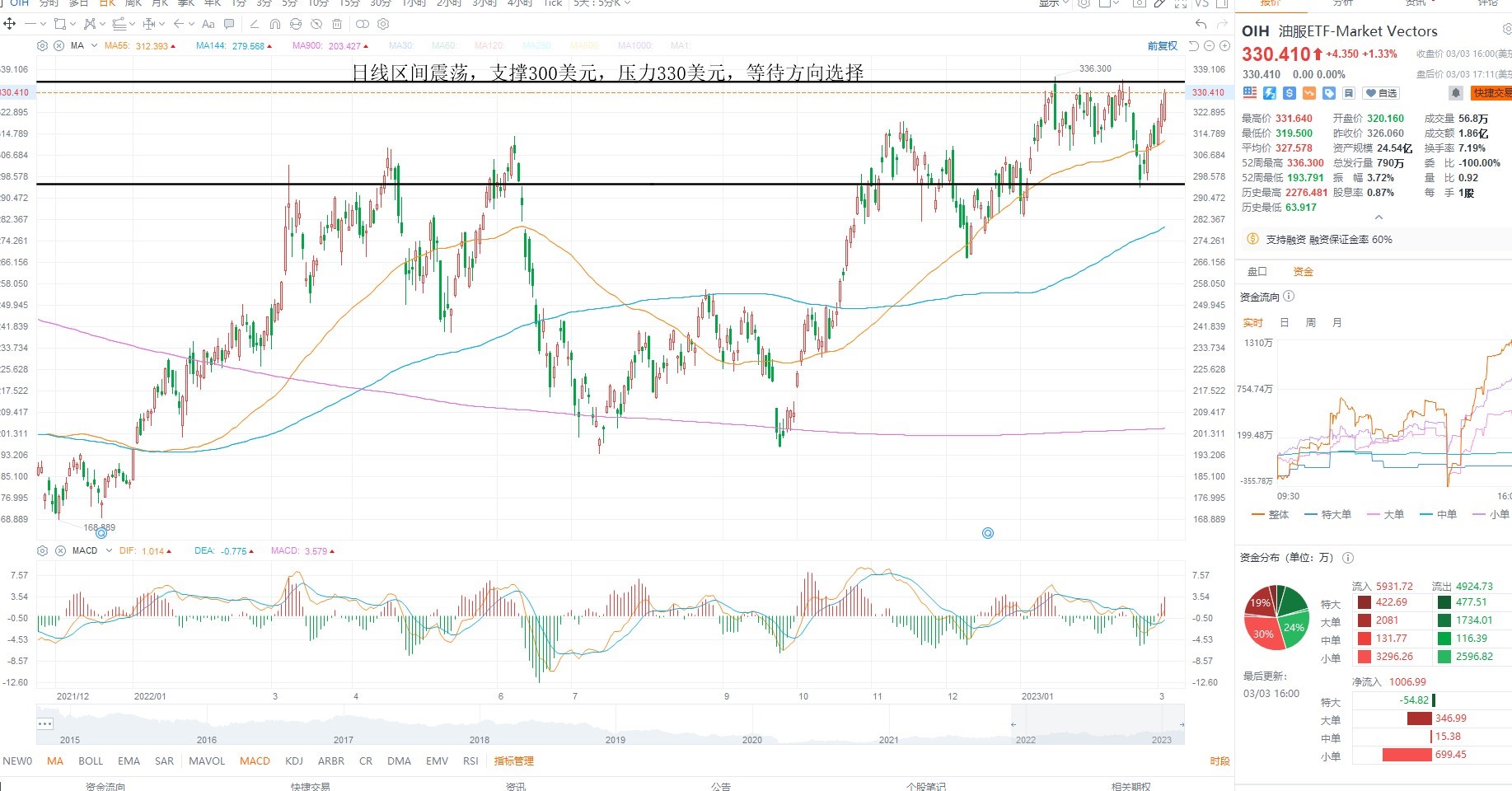Image resolution: width=1512 pixels, height=791 pixels.
Task: Collapse the quote details chevron
Action: 1379,218
